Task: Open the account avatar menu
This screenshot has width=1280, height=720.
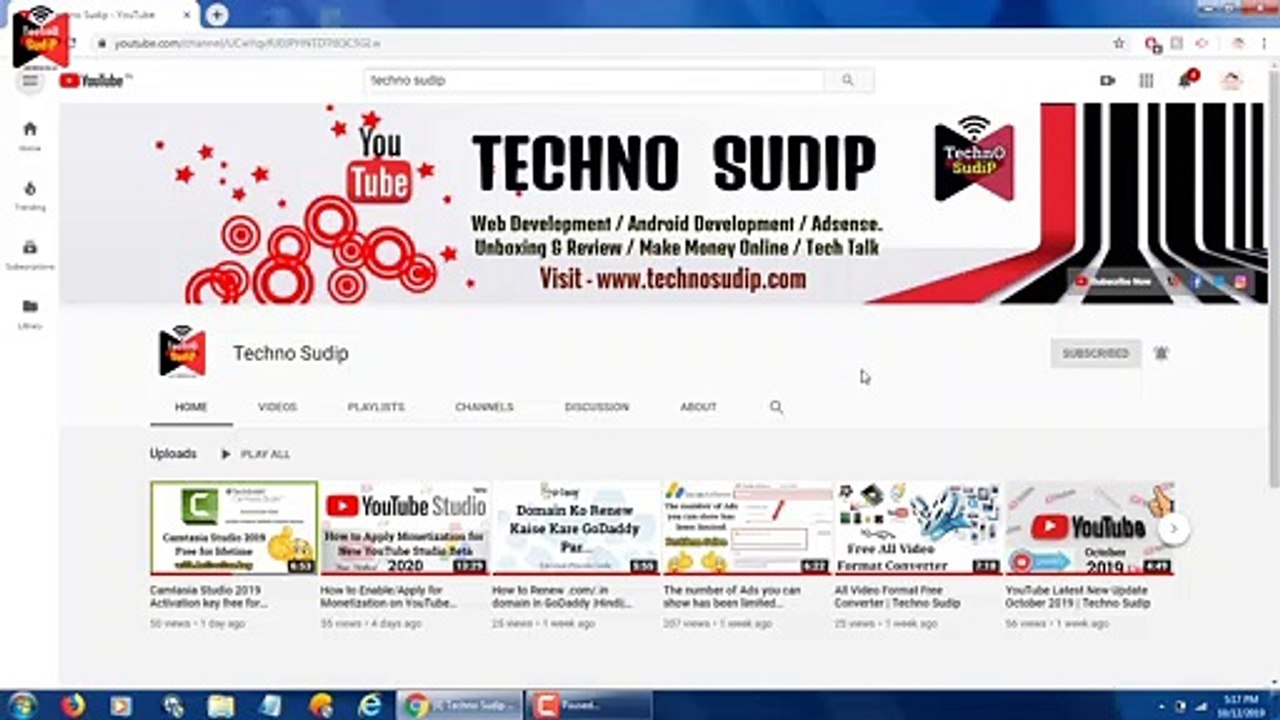Action: (x=1231, y=80)
